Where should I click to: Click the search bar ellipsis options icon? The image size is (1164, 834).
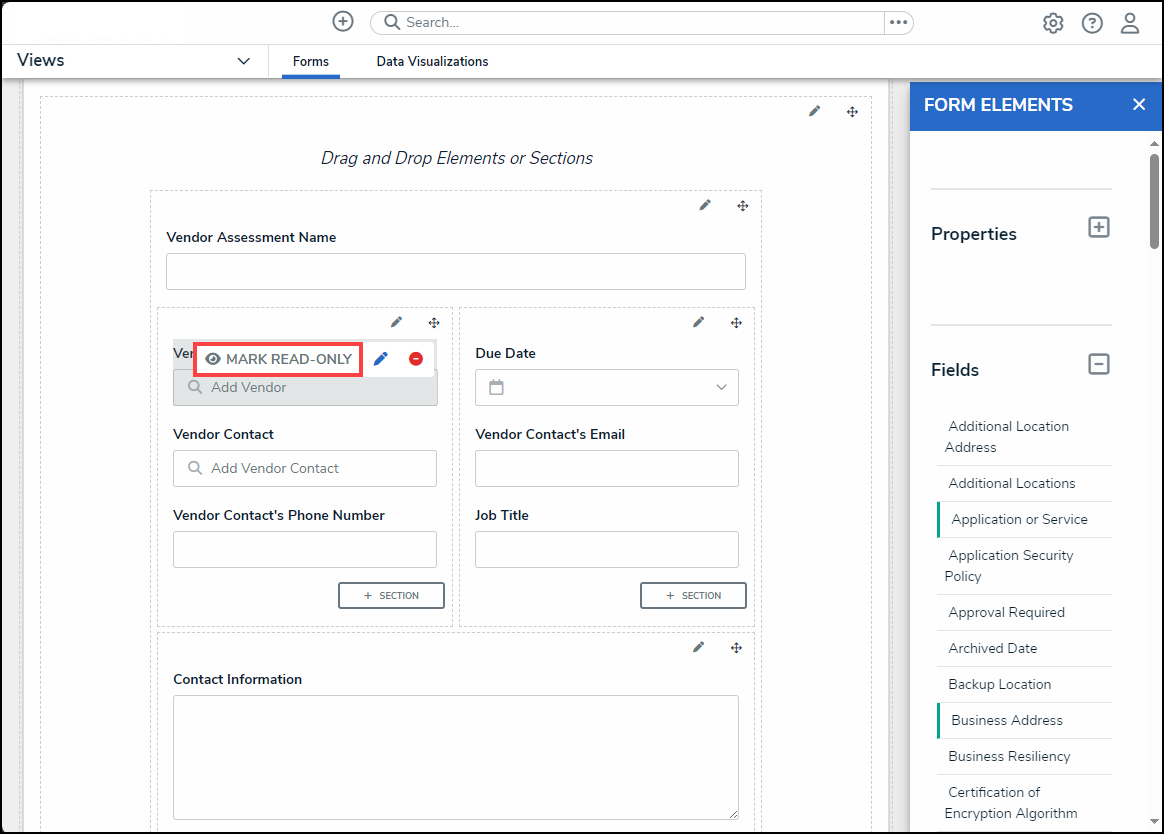[898, 22]
